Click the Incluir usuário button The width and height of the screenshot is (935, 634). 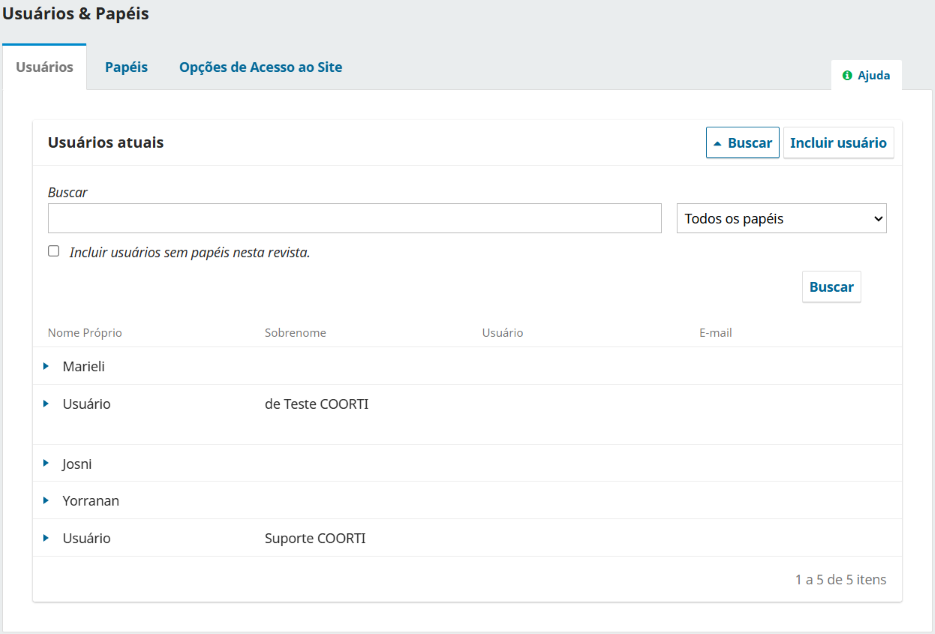[837, 143]
